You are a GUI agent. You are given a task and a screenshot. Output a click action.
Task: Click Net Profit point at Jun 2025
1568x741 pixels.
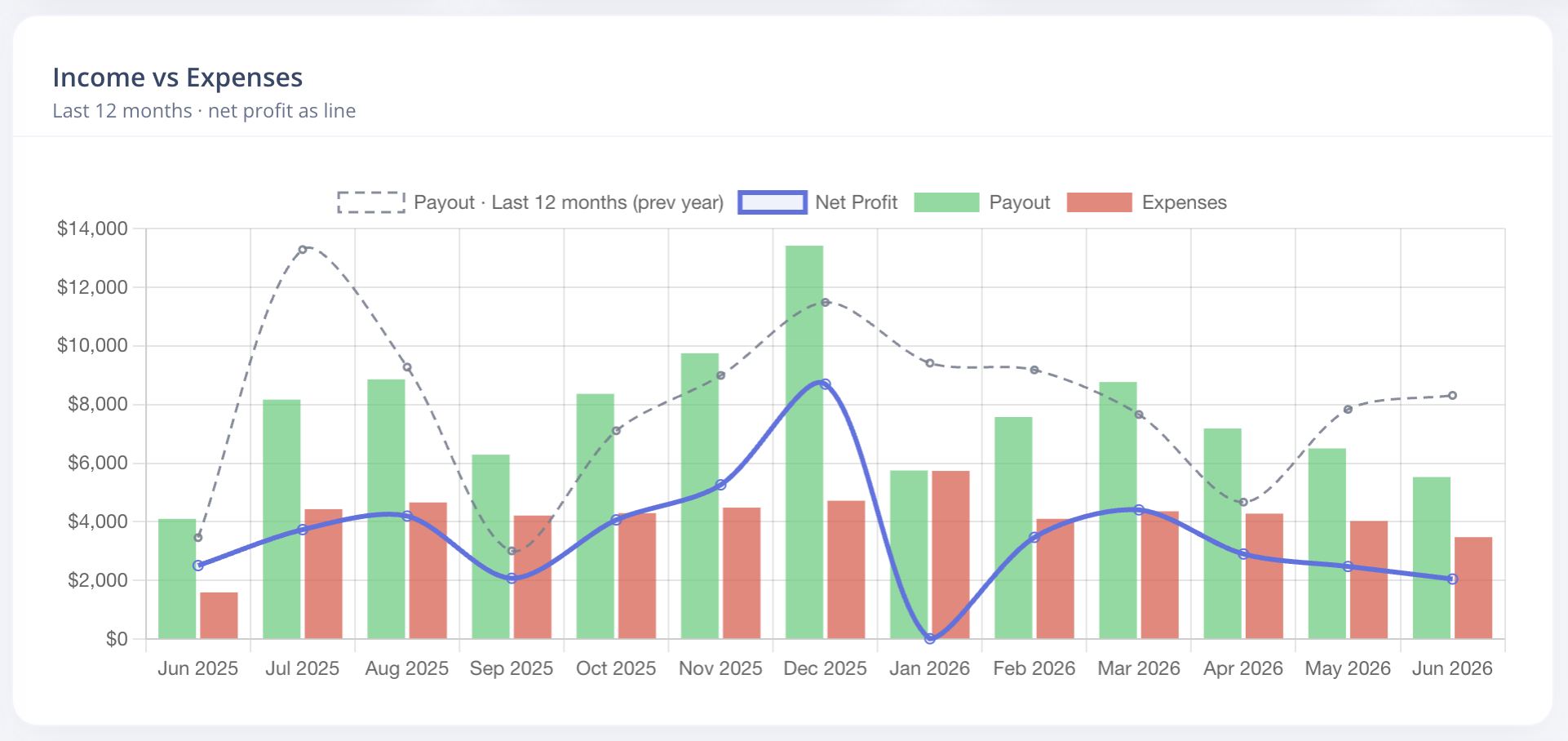(198, 566)
